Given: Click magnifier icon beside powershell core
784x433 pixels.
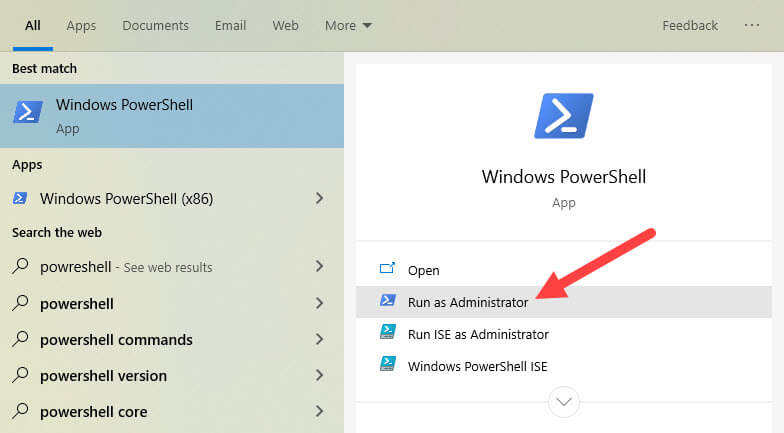Looking at the screenshot, I should [x=20, y=410].
